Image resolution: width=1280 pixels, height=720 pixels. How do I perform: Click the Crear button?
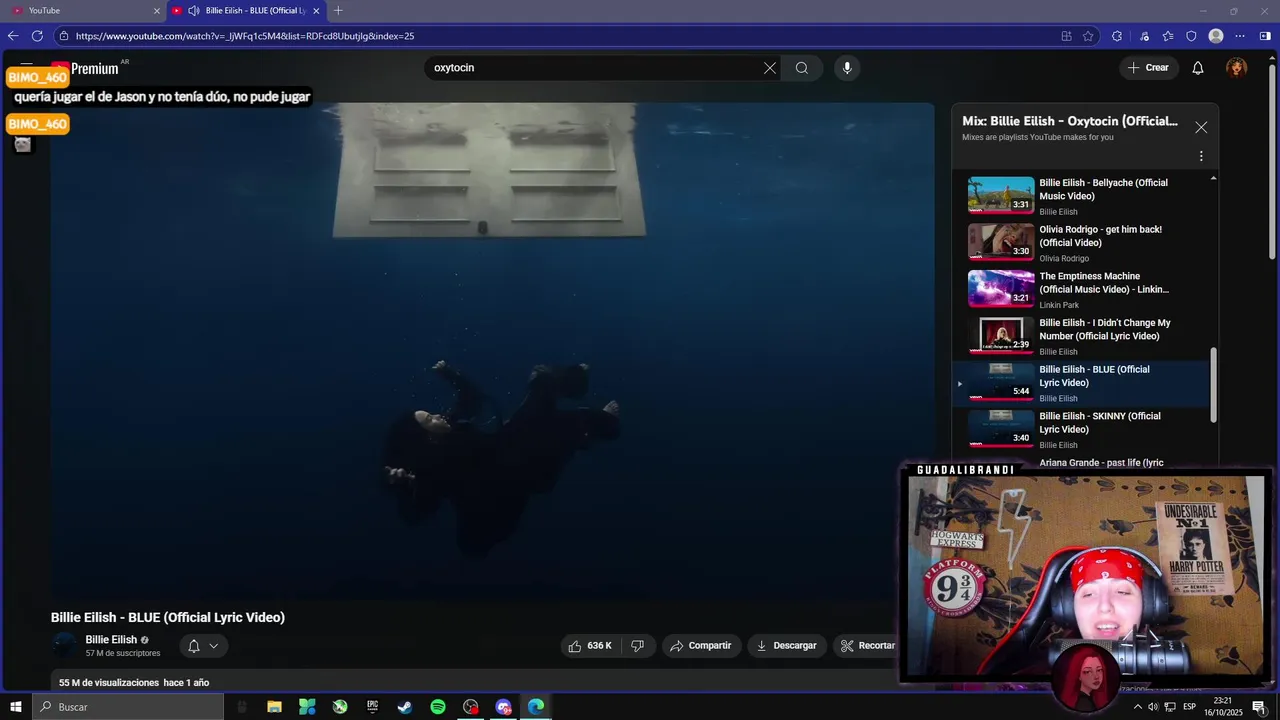1148,68
